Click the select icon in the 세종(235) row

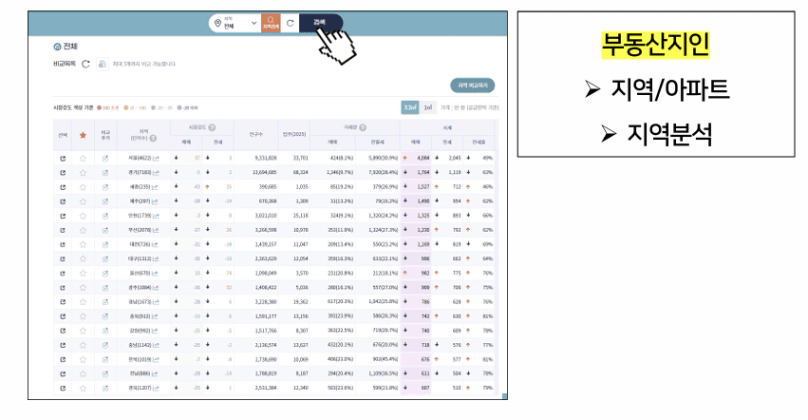pyautogui.click(x=63, y=187)
